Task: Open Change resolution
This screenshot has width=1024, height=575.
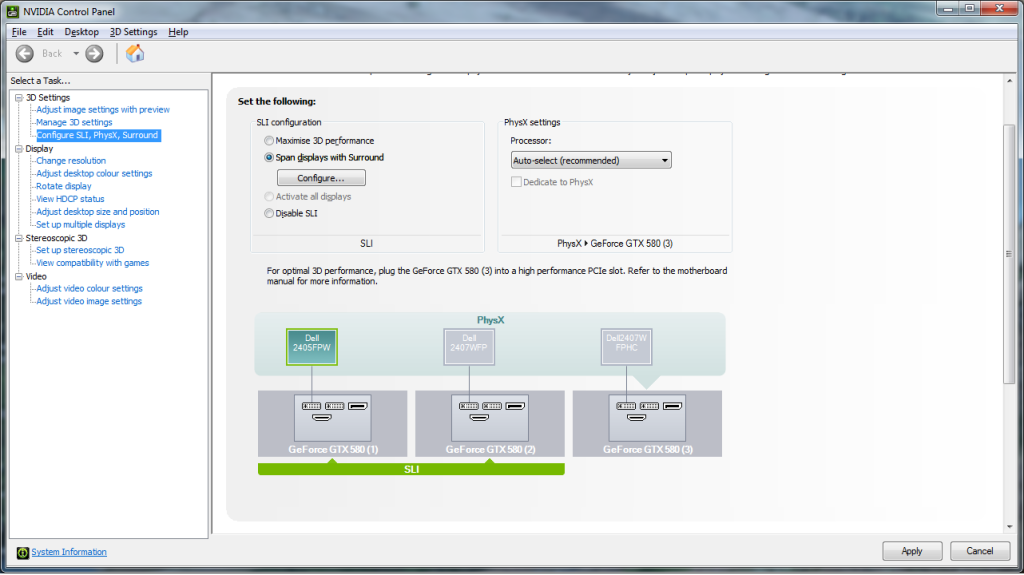Action: (71, 161)
